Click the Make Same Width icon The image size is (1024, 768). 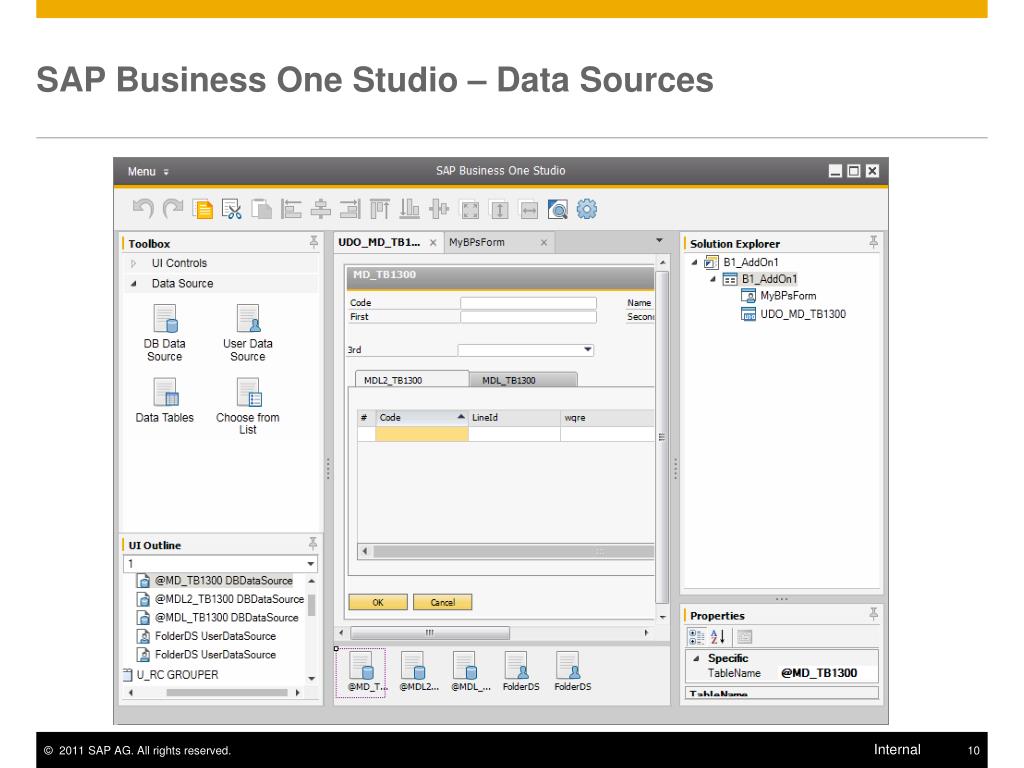coord(529,210)
